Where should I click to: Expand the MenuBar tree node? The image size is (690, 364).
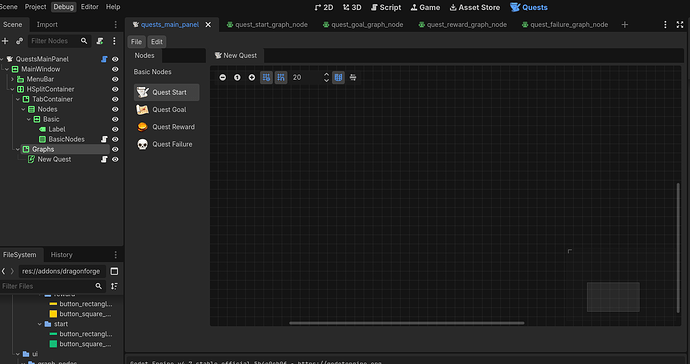12,79
